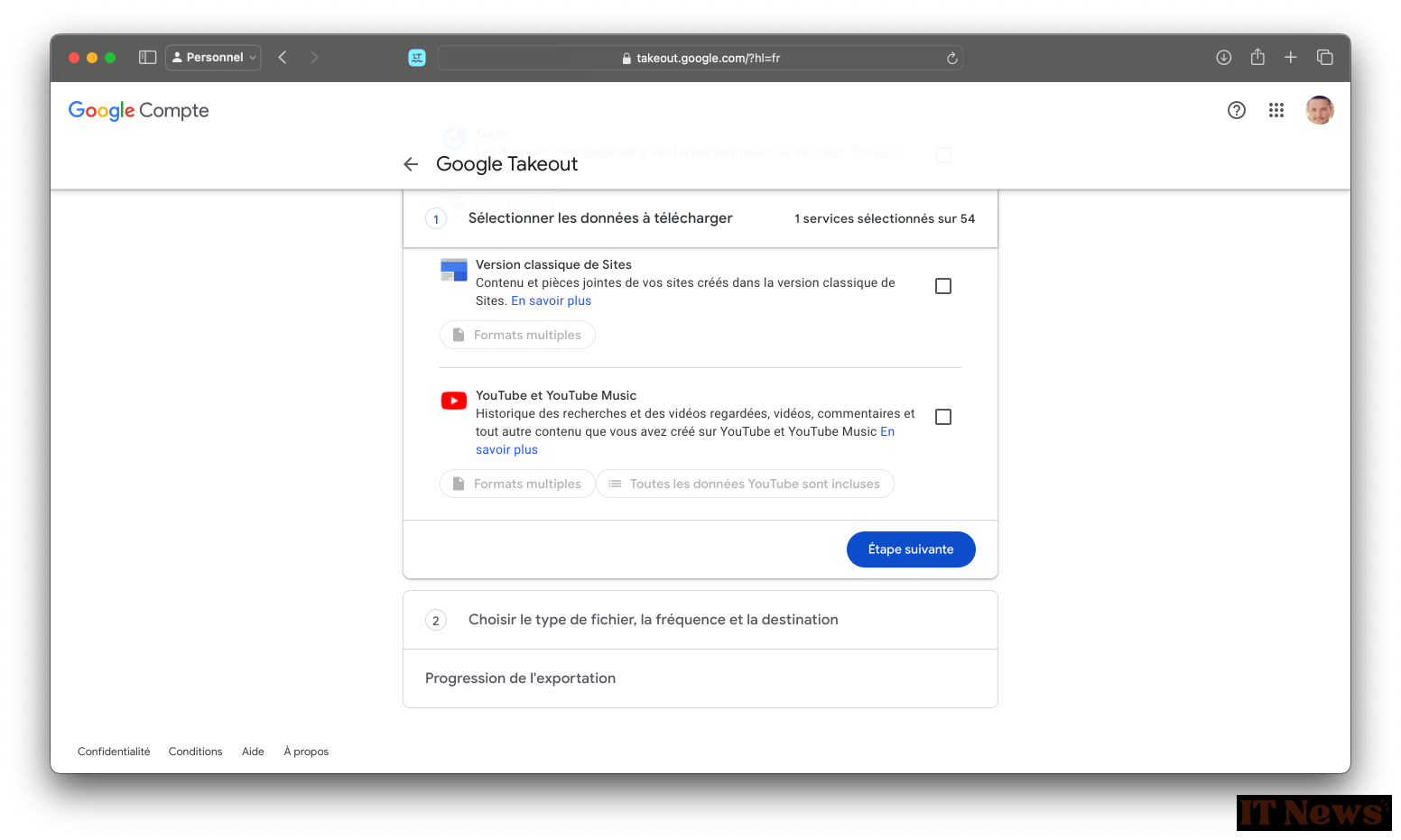The height and width of the screenshot is (840, 1401).
Task: Open the Share icon in Safari
Action: [1257, 57]
